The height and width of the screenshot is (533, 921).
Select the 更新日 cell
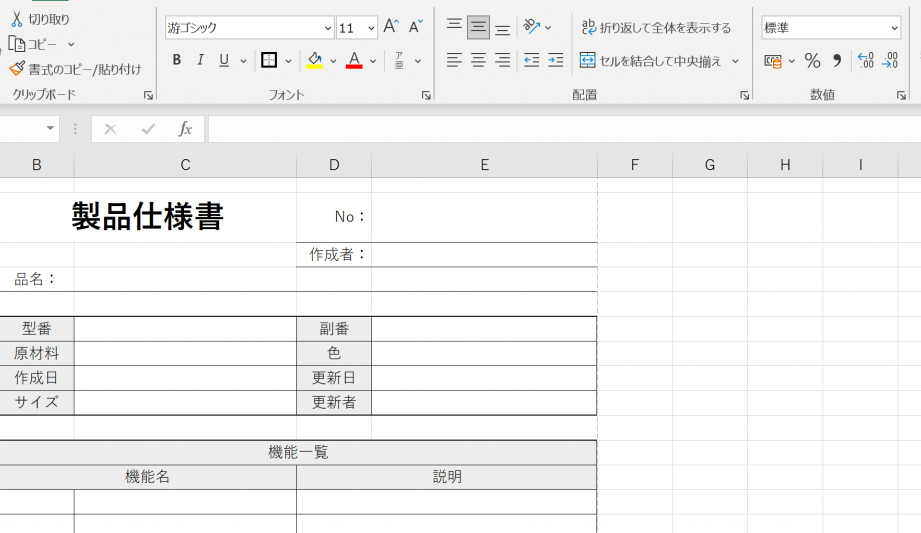coord(334,378)
